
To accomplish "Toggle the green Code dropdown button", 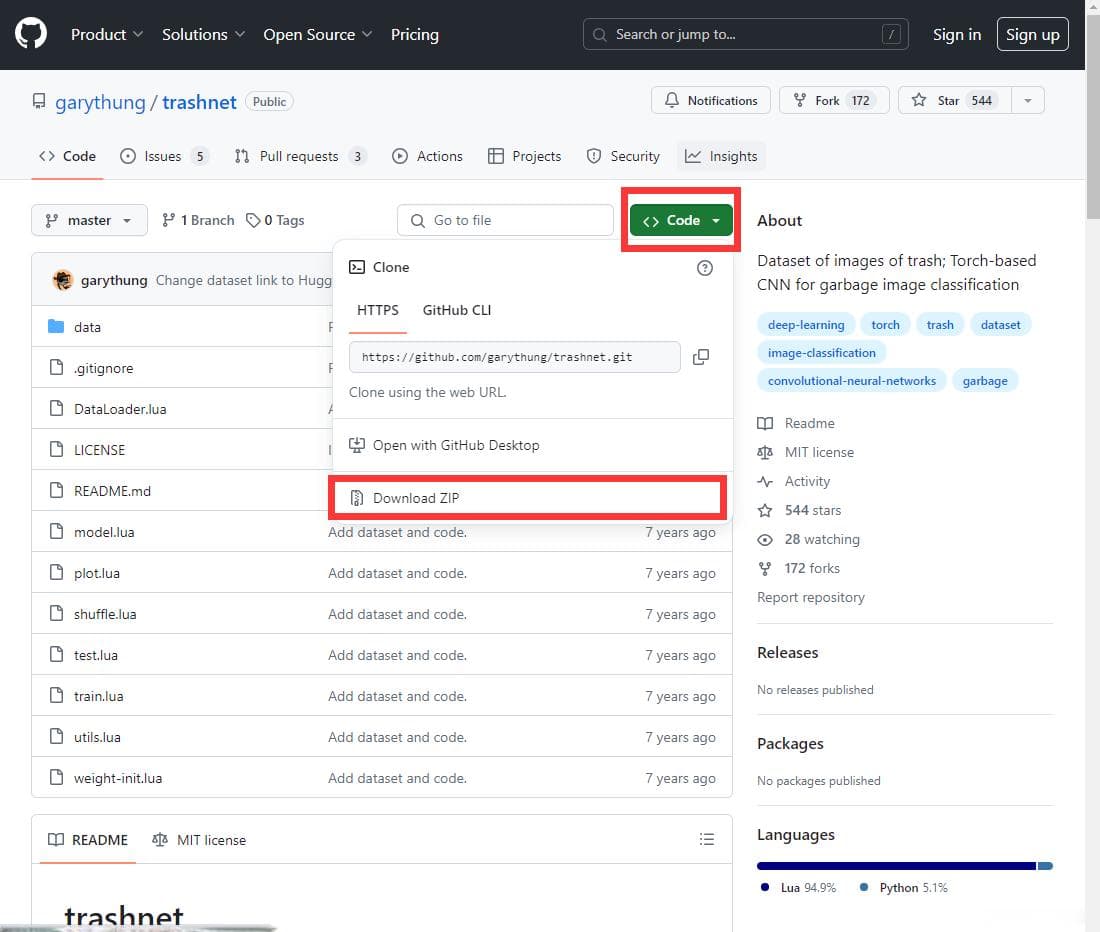I will click(680, 220).
